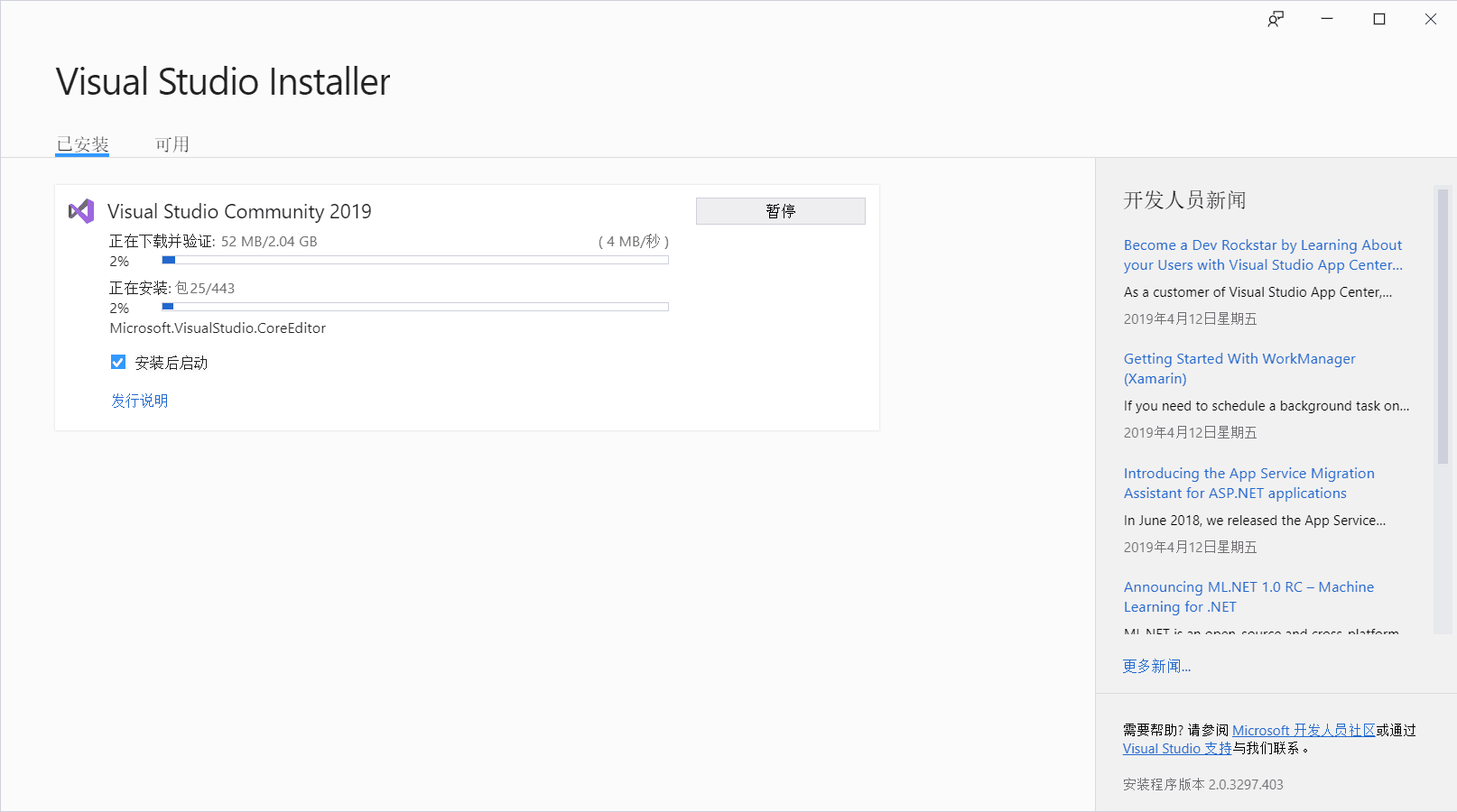This screenshot has width=1457, height=812.
Task: Click the install progress bar 包25/443
Action: 415,307
